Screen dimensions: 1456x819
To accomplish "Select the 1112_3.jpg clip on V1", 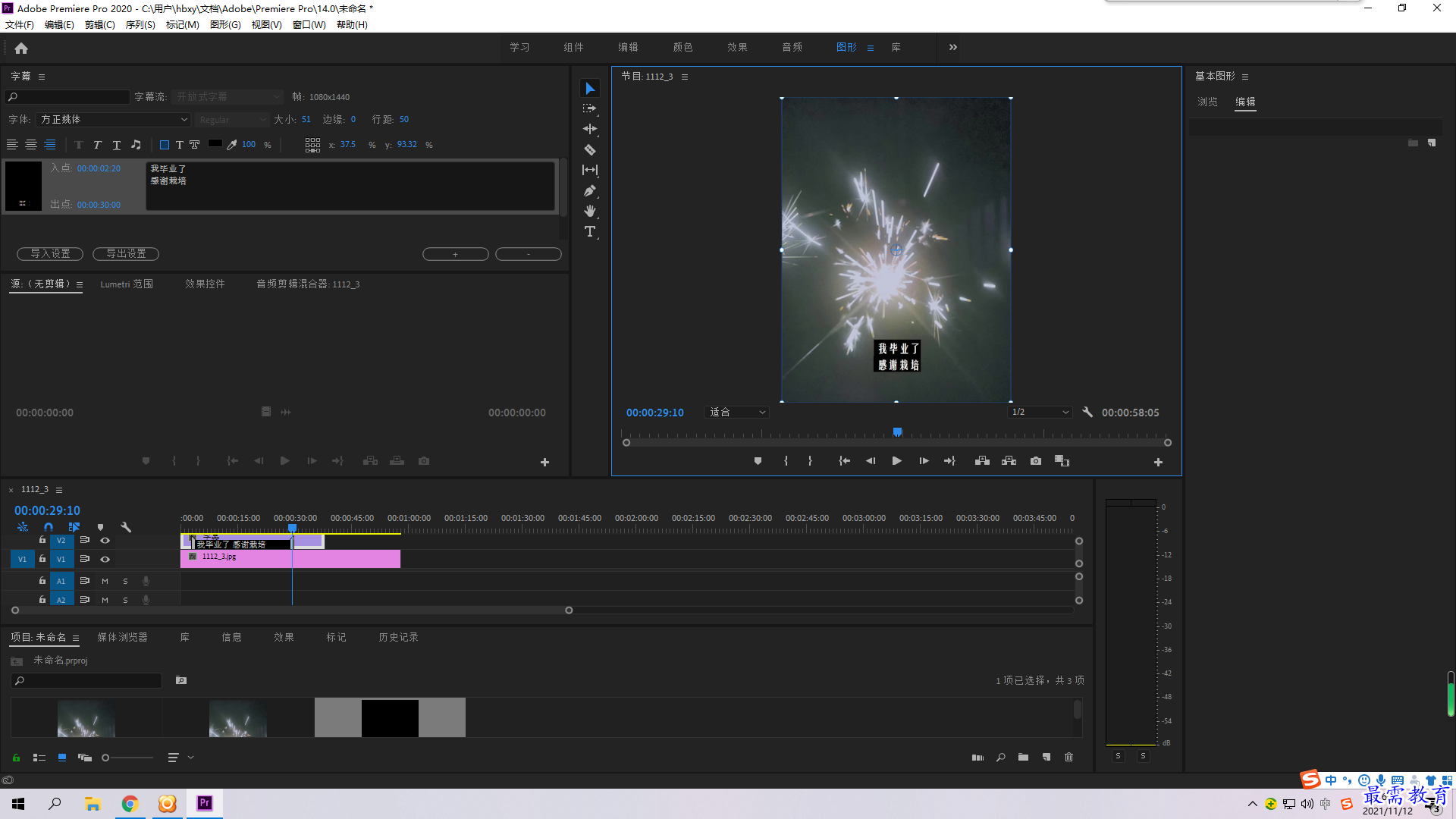I will click(x=290, y=559).
